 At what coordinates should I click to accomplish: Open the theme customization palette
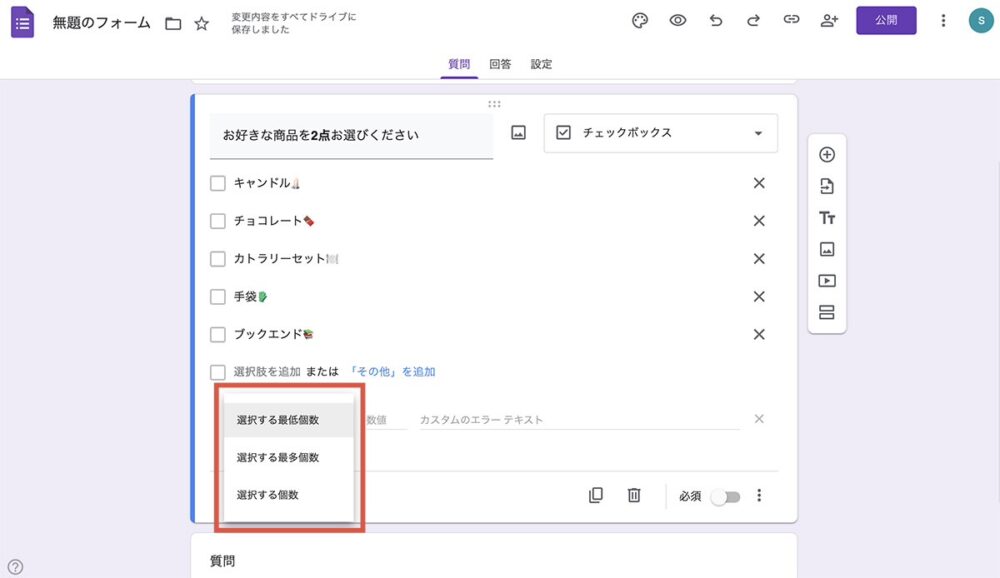pyautogui.click(x=640, y=20)
